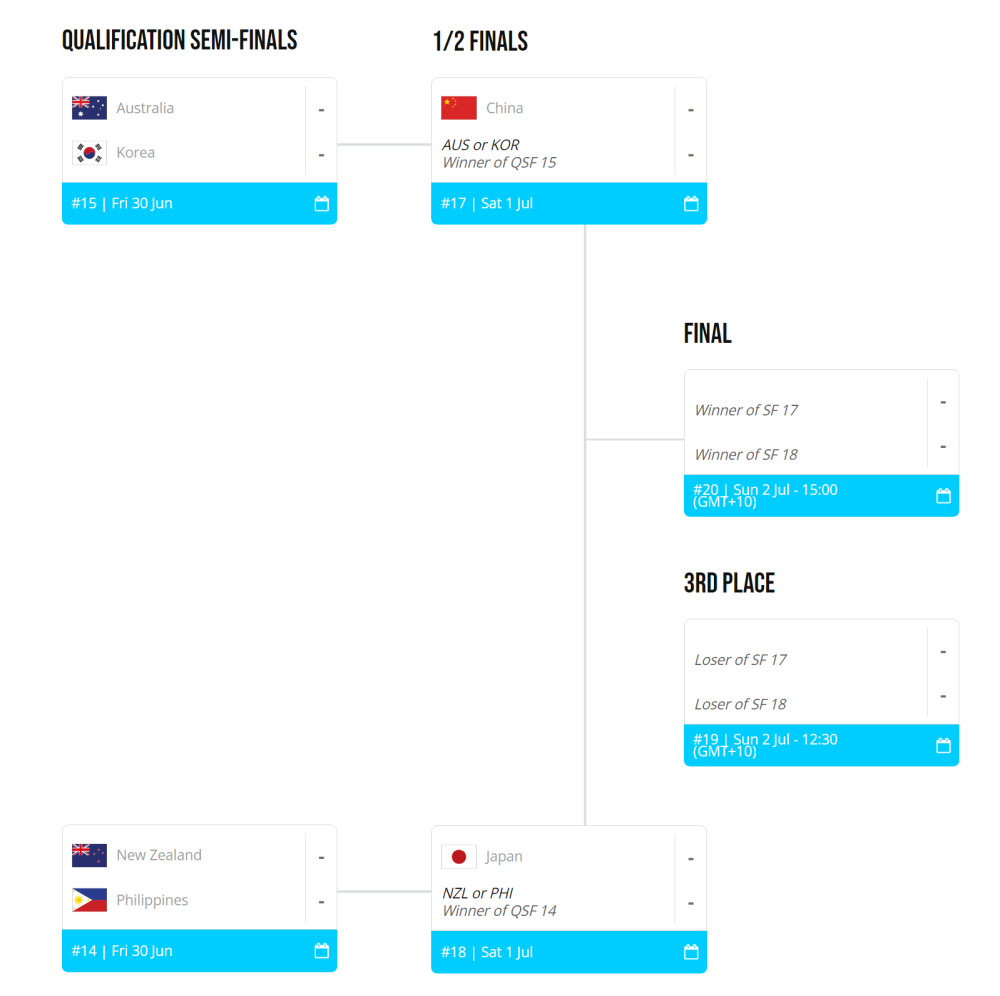Click the Philippines flag
Screen dimensions: 1000x996
click(89, 900)
